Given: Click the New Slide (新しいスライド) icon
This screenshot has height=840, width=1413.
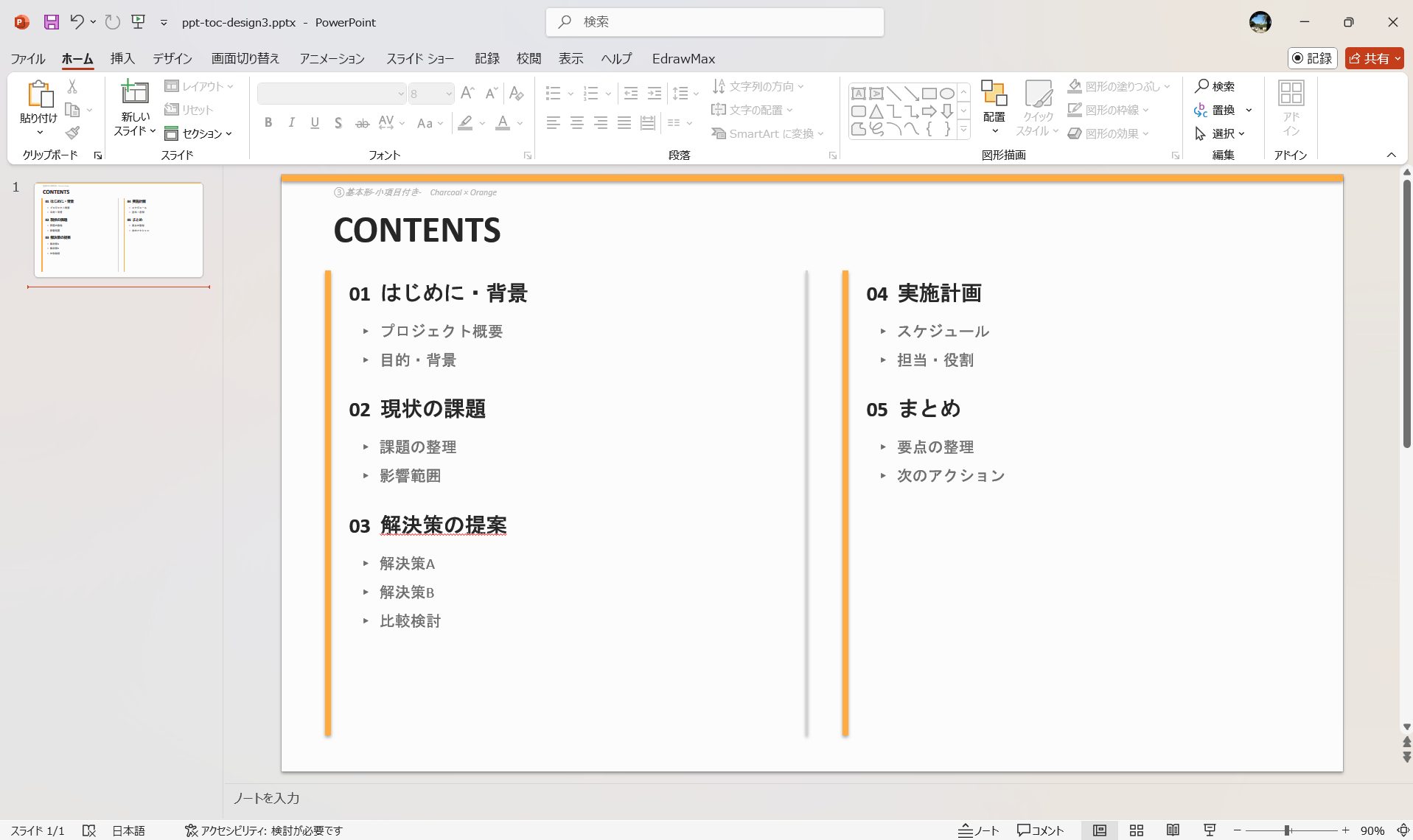Looking at the screenshot, I should 135,93.
